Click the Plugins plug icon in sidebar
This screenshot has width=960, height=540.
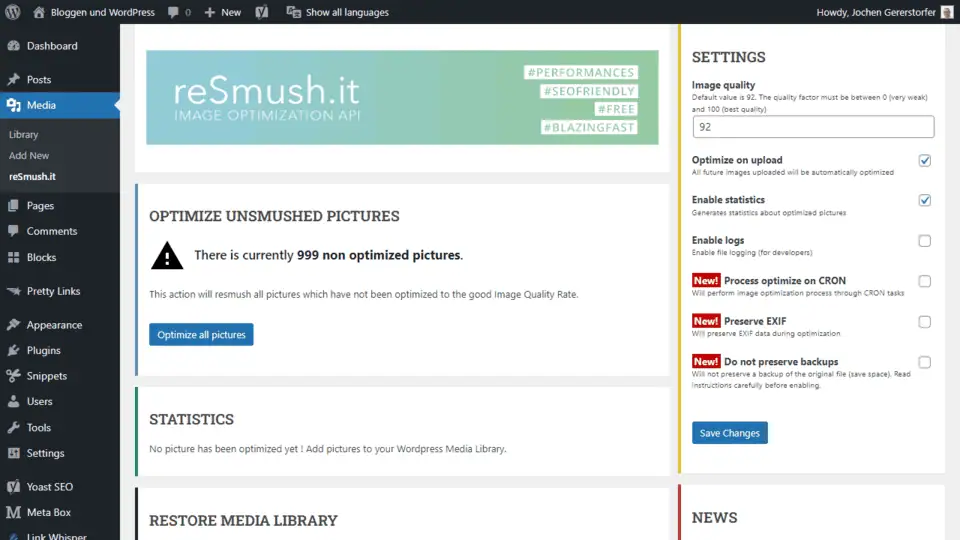(x=14, y=351)
